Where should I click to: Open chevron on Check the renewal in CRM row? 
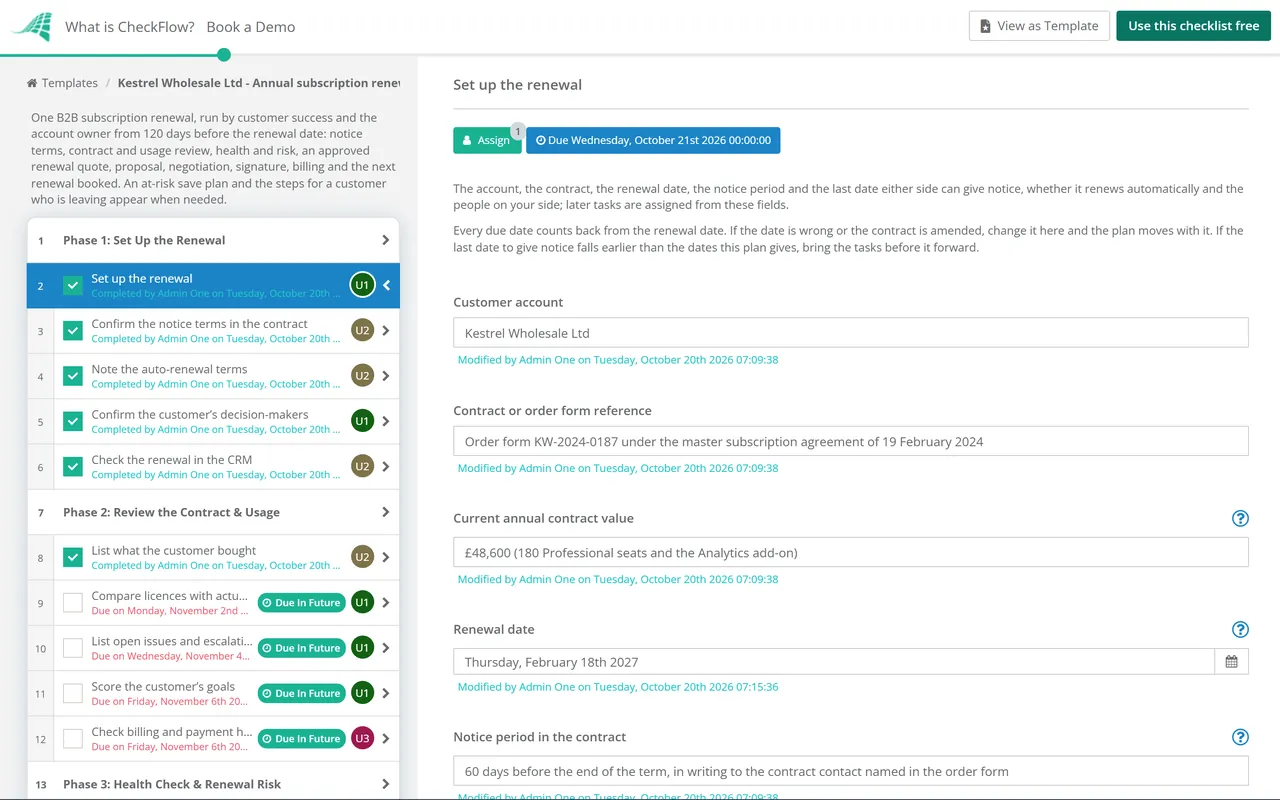pos(386,467)
